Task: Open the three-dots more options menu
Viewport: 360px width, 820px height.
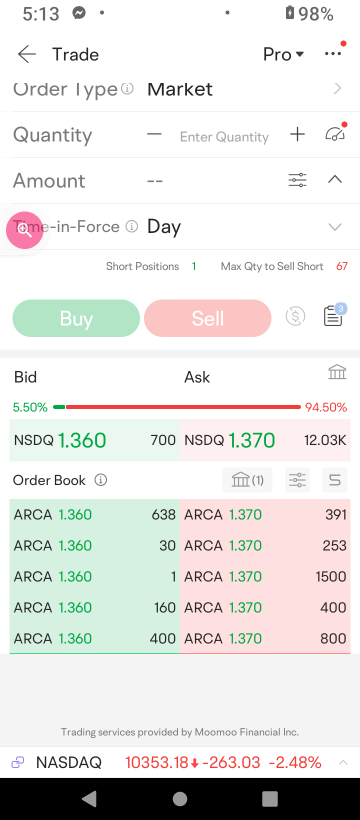Action: (x=333, y=53)
